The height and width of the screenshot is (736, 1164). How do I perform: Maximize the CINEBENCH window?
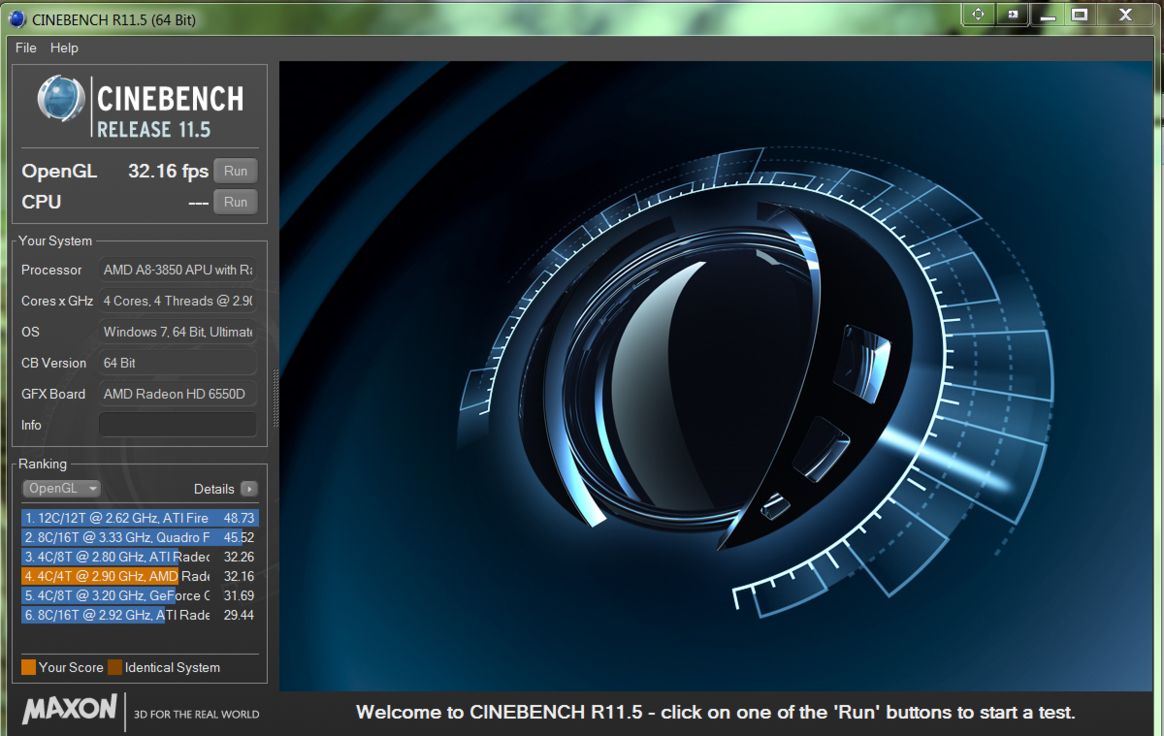[1080, 15]
